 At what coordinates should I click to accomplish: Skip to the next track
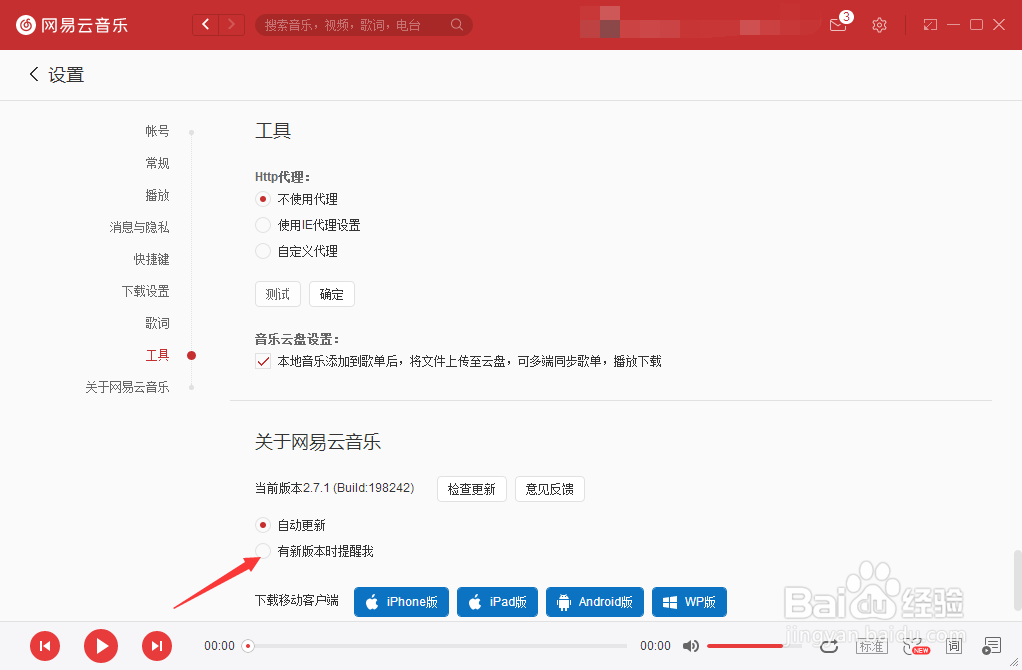[157, 646]
